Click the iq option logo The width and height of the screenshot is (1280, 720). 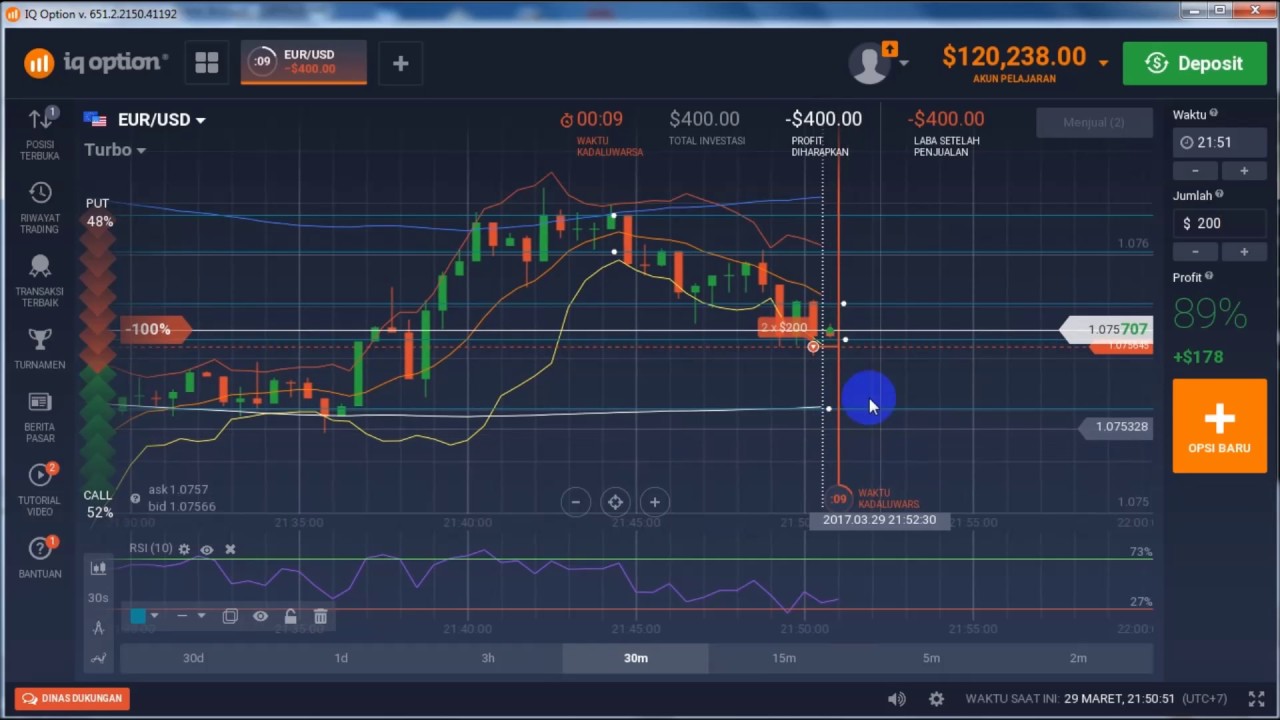(x=96, y=63)
